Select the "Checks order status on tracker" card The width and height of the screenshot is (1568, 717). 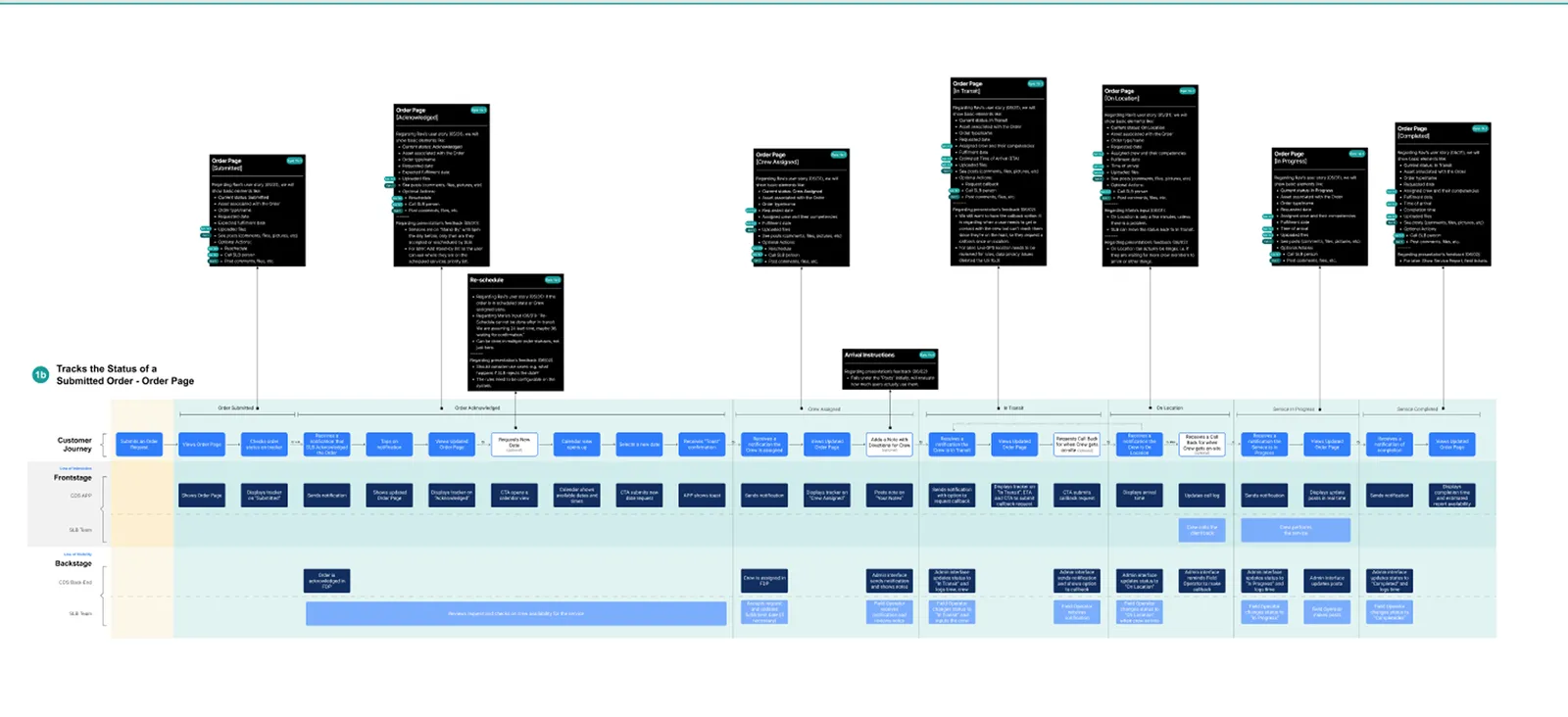click(x=265, y=445)
